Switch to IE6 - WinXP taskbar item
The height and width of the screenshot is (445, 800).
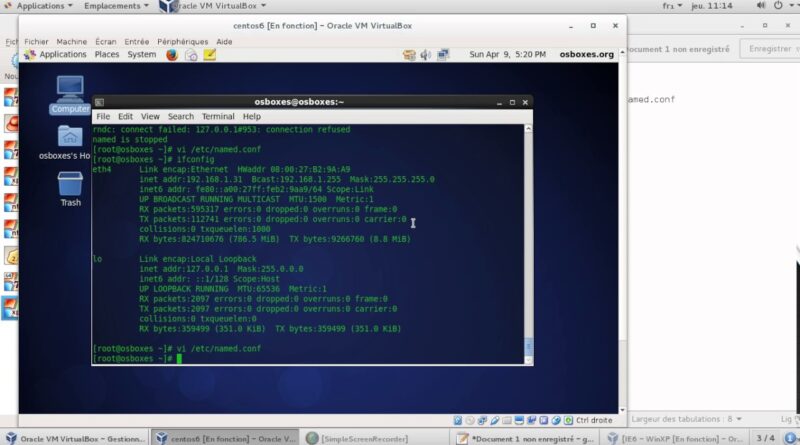click(x=676, y=438)
